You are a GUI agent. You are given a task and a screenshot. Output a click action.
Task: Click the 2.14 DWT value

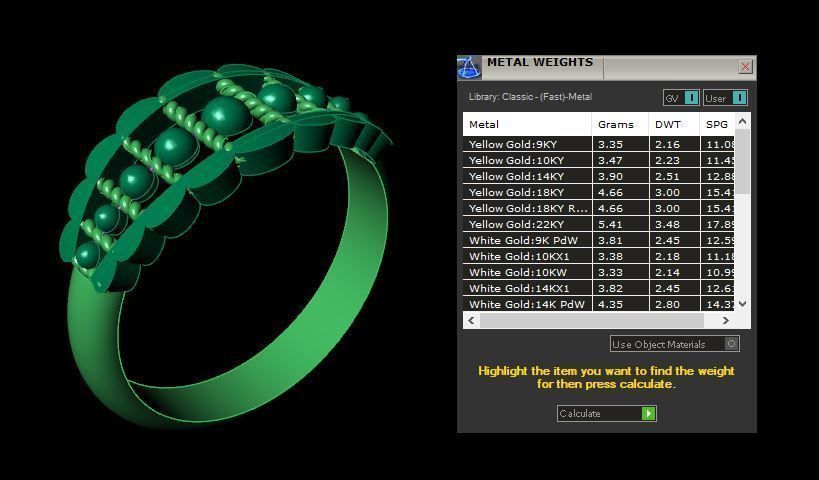[668, 272]
